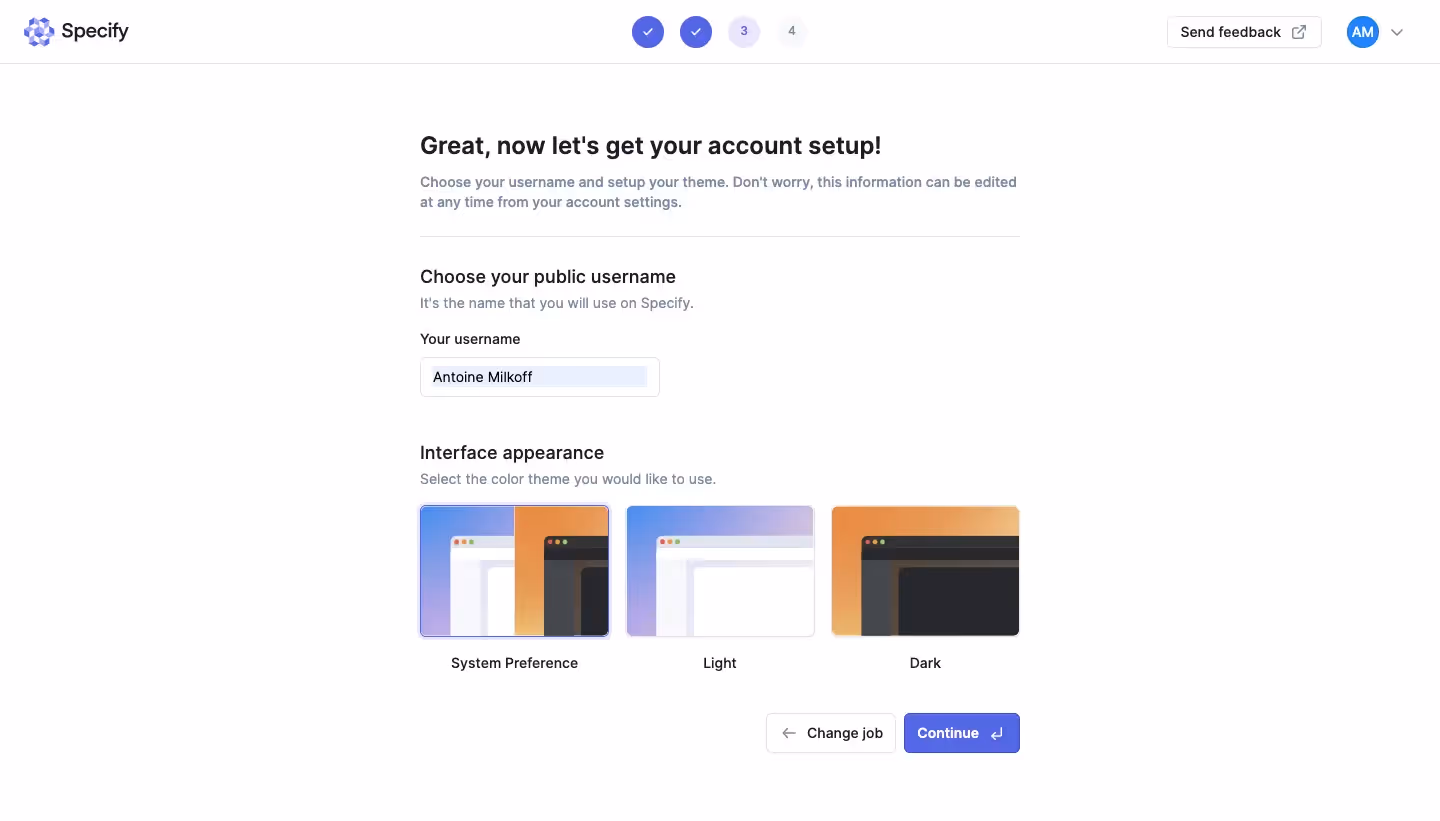Select step 4 in the progress indicator

pyautogui.click(x=792, y=31)
